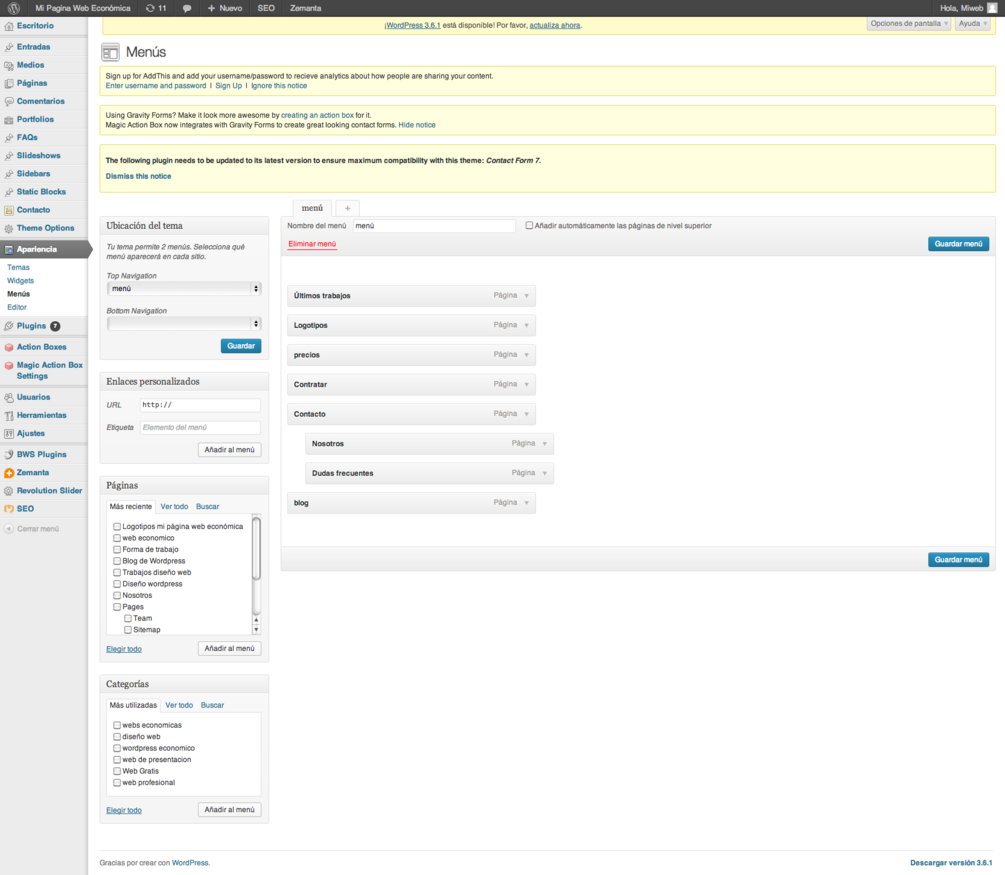Click the 'actualiza ahora' update link
This screenshot has width=1005, height=875.
(x=554, y=26)
